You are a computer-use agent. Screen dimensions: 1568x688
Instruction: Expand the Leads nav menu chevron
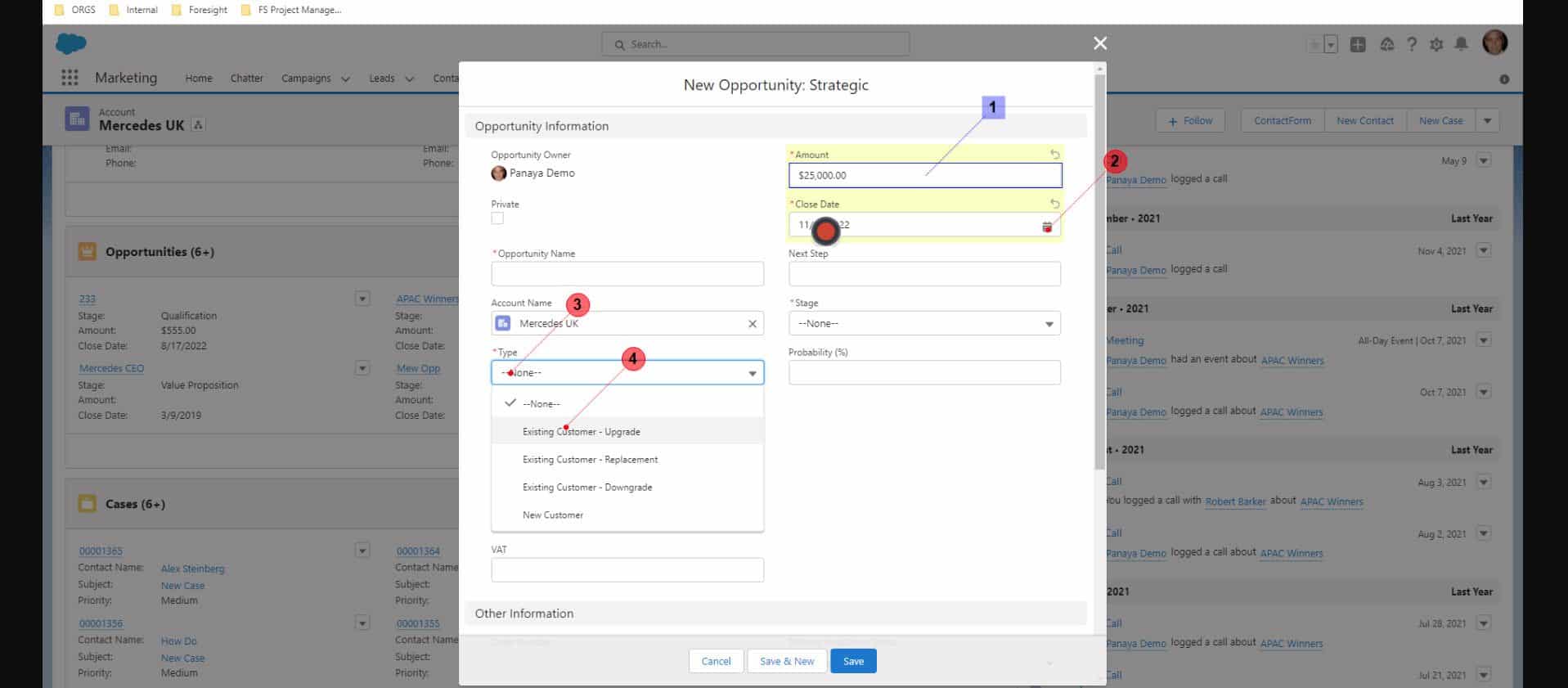point(410,79)
